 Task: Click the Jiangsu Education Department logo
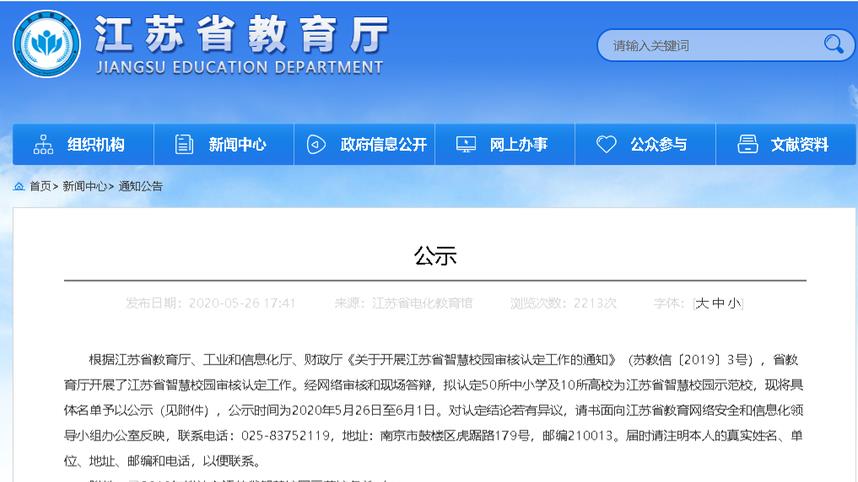point(47,46)
